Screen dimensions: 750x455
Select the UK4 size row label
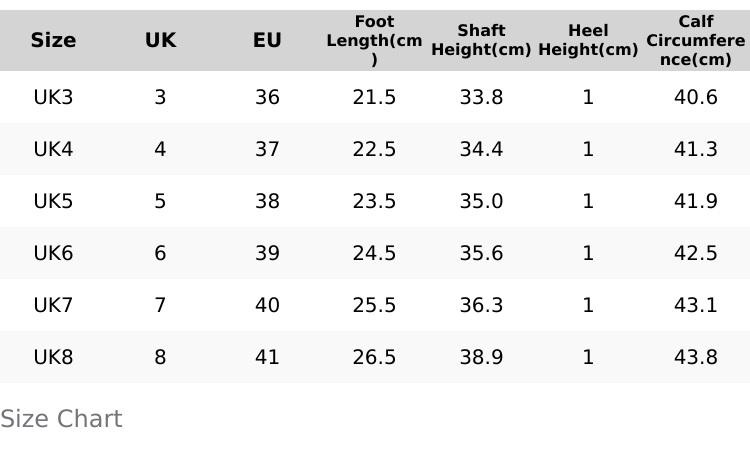click(x=53, y=149)
